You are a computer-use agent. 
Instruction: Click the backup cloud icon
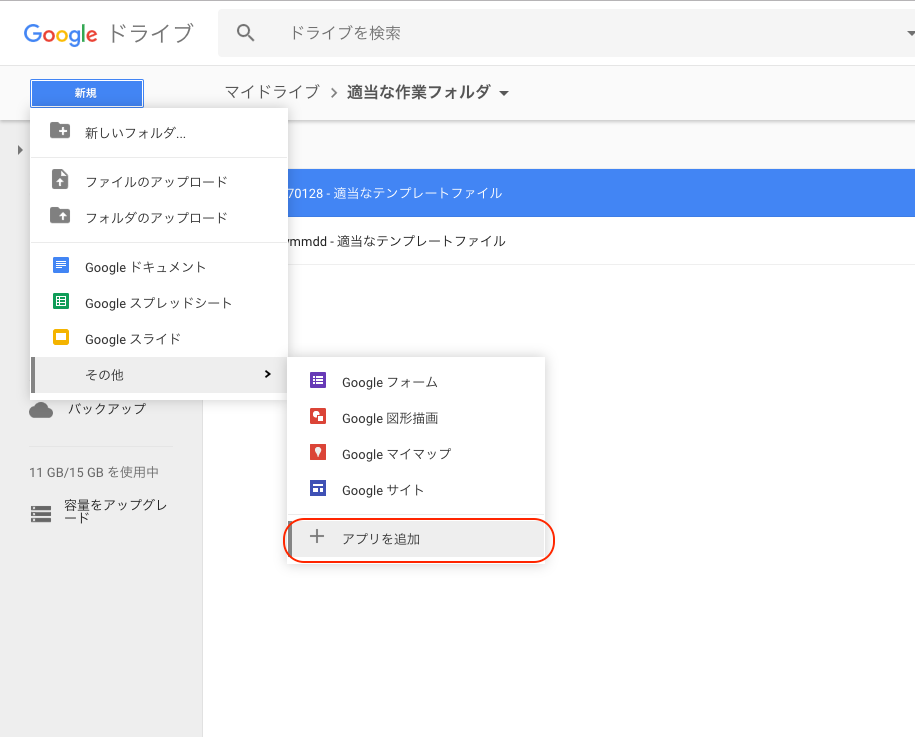(41, 410)
